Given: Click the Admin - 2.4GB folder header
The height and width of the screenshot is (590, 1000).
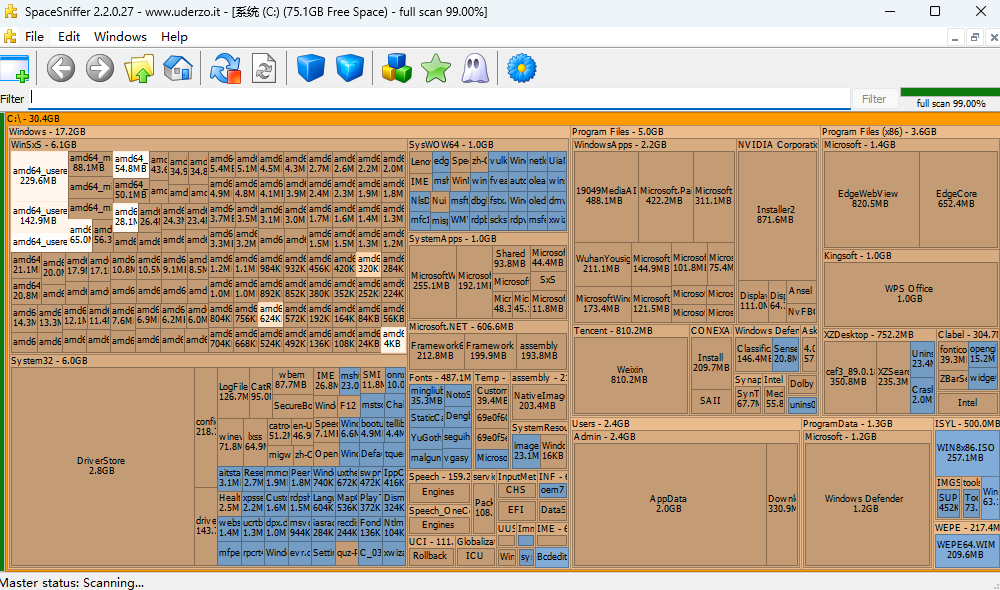Looking at the screenshot, I should [686, 437].
